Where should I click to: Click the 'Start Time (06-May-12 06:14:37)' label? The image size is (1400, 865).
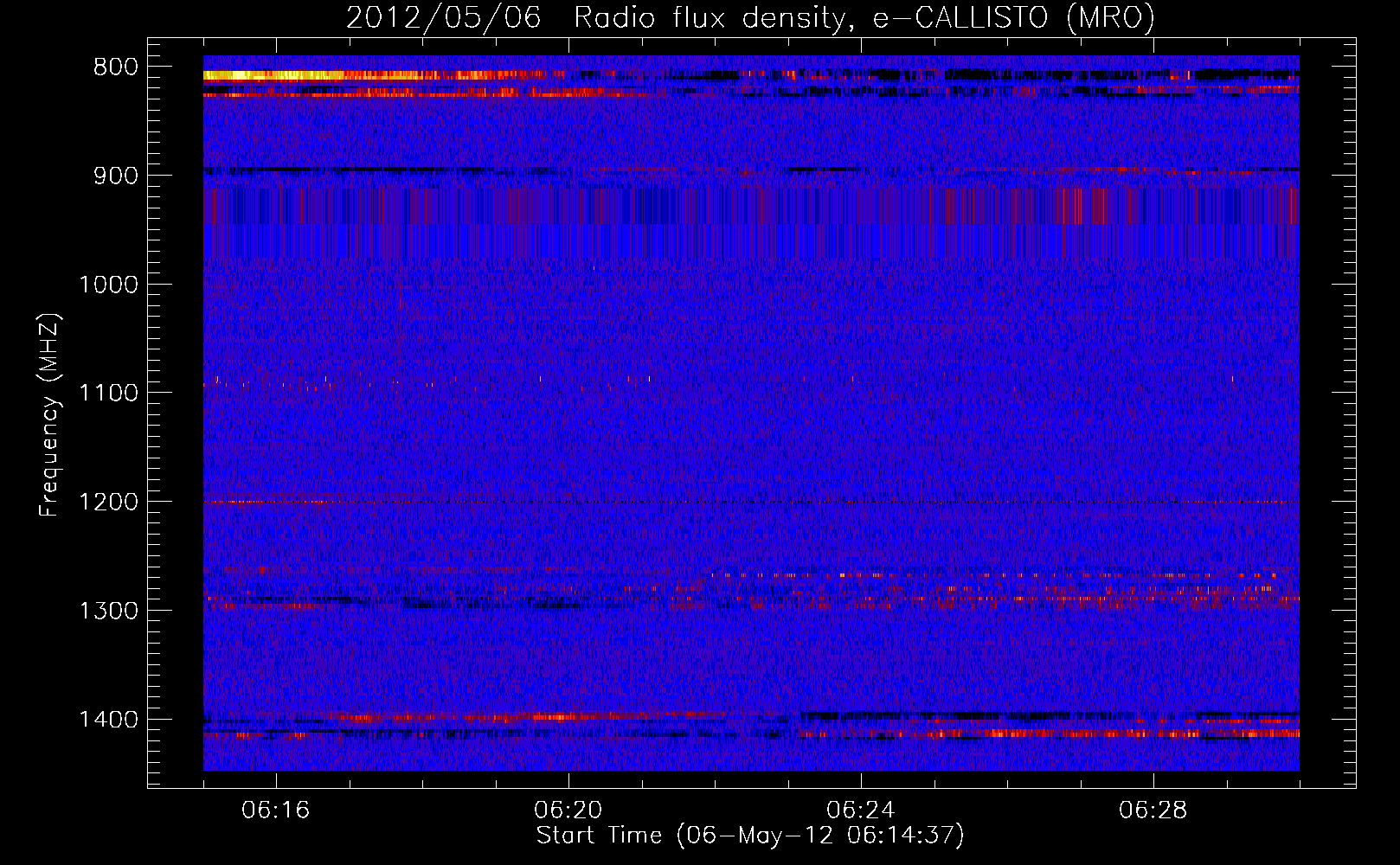tap(750, 836)
